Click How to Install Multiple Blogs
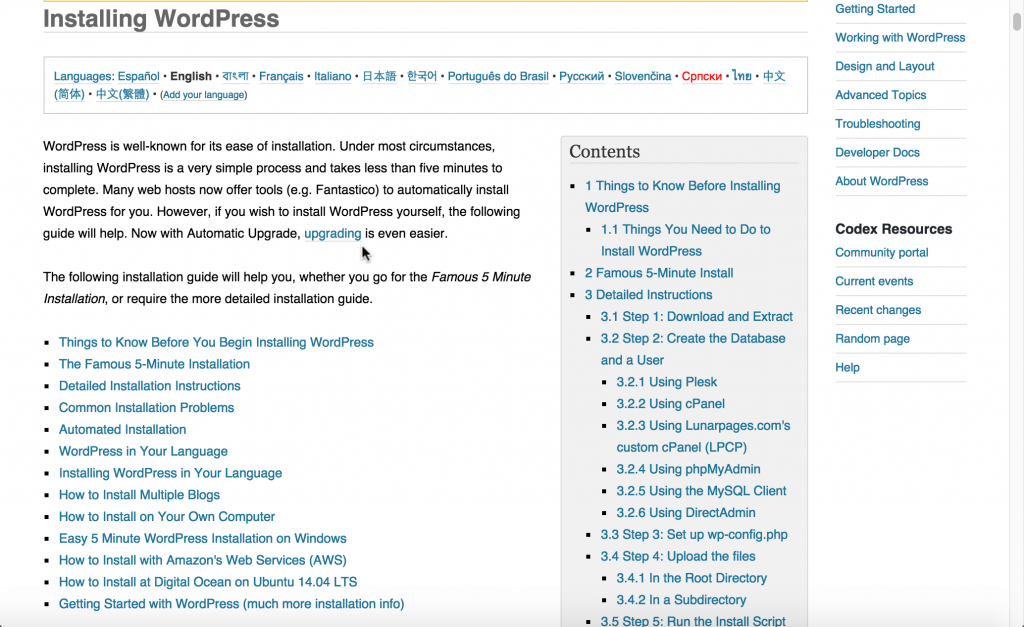Viewport: 1024px width, 627px height. pyautogui.click(x=139, y=495)
